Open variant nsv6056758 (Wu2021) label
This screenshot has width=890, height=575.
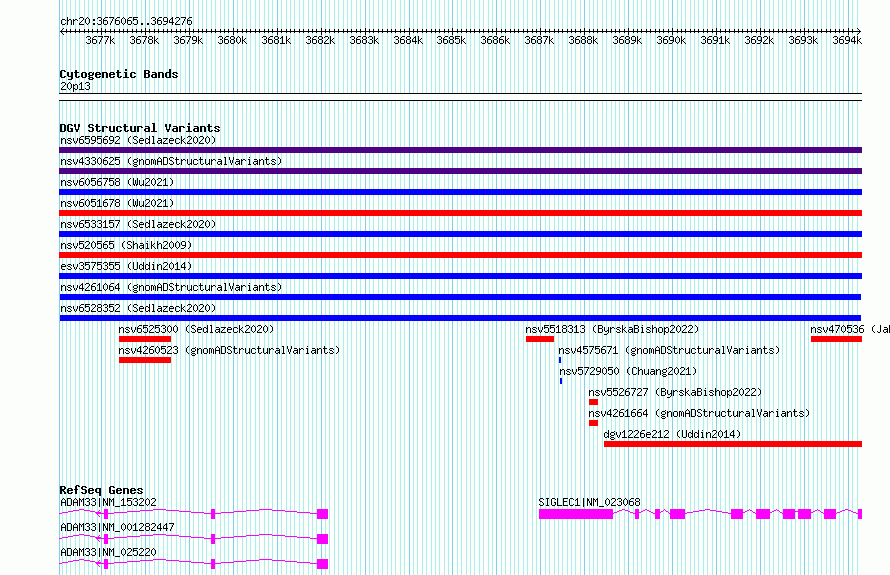[x=117, y=182]
